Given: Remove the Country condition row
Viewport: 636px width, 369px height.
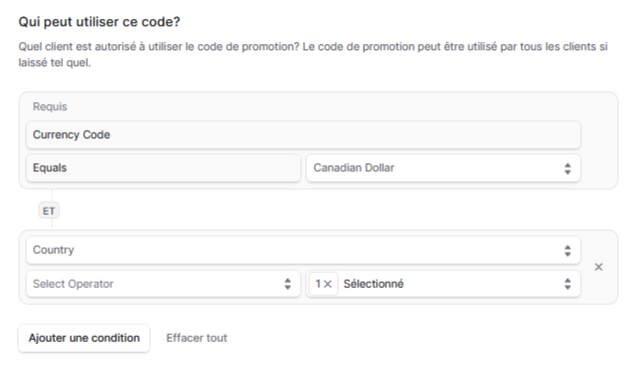Looking at the screenshot, I should 598,267.
